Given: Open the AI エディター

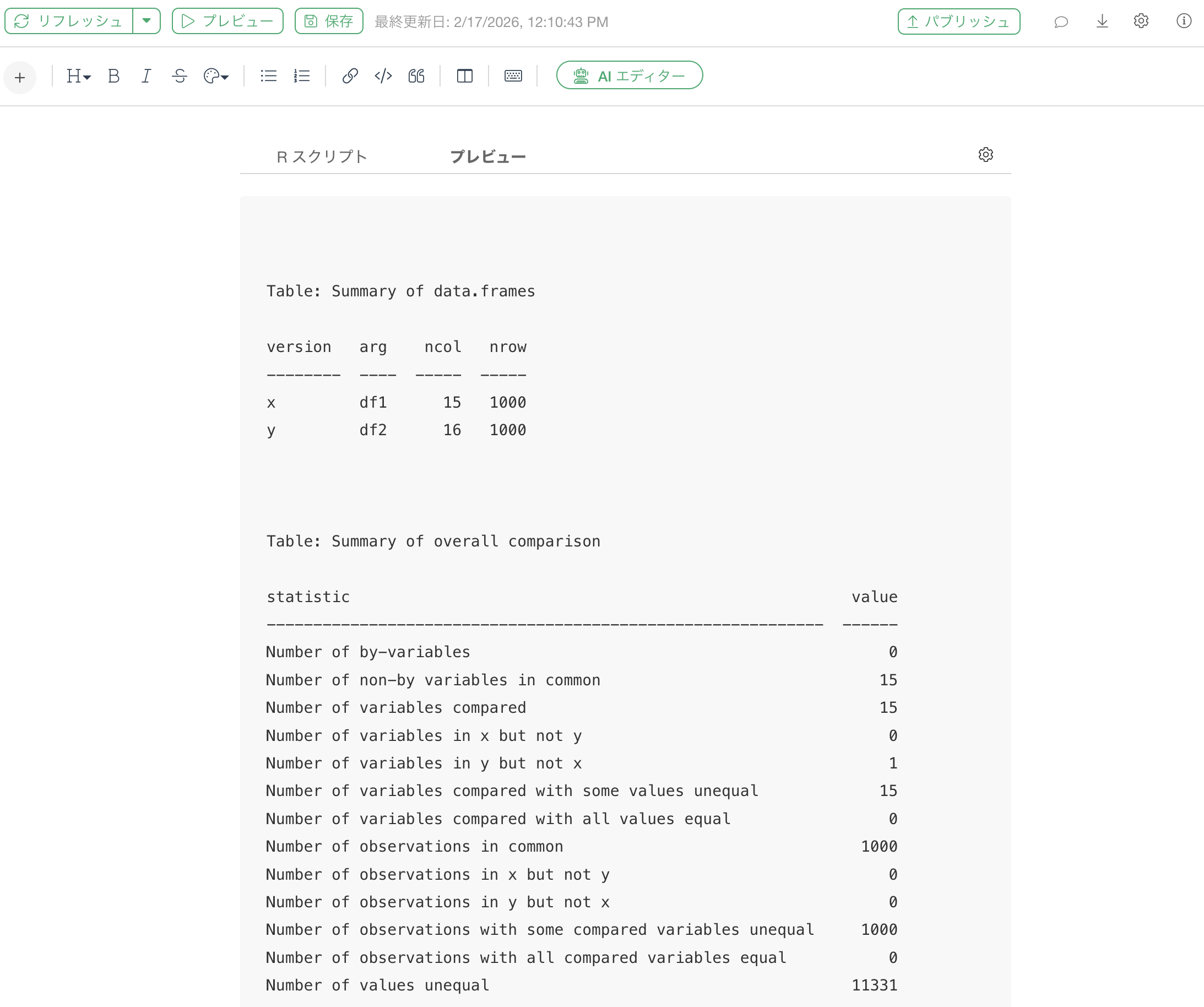Looking at the screenshot, I should coord(629,75).
